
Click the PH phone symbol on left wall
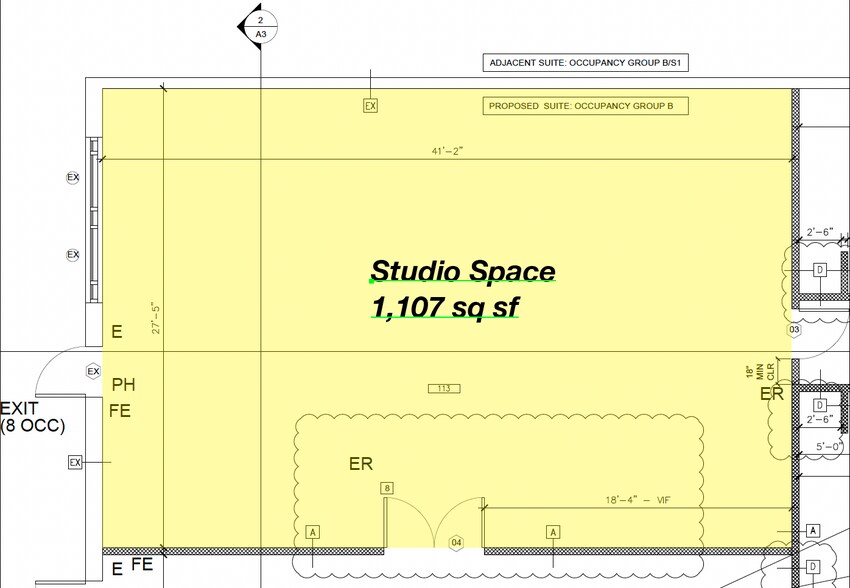(x=123, y=384)
